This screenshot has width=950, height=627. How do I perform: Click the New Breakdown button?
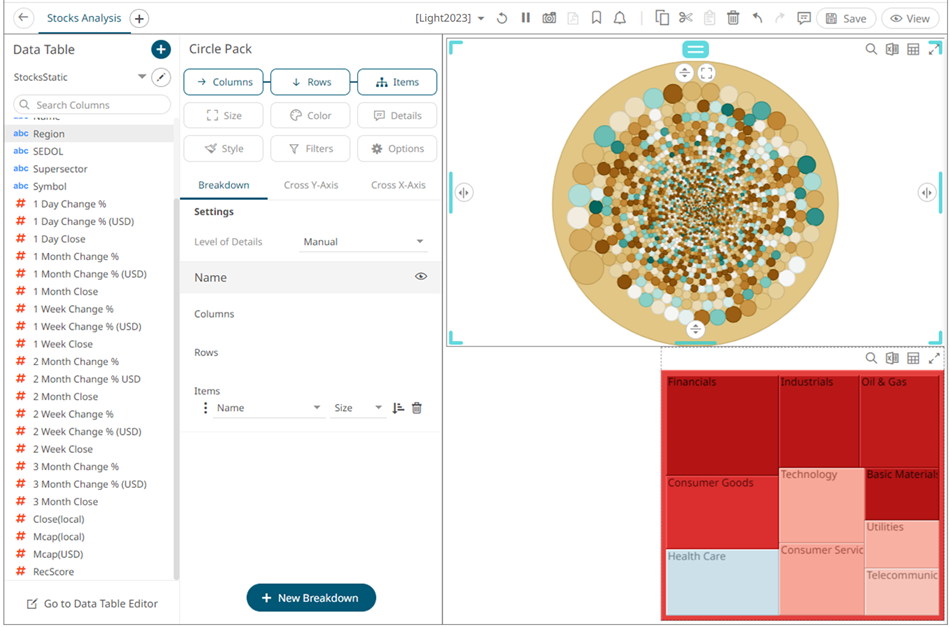point(310,598)
